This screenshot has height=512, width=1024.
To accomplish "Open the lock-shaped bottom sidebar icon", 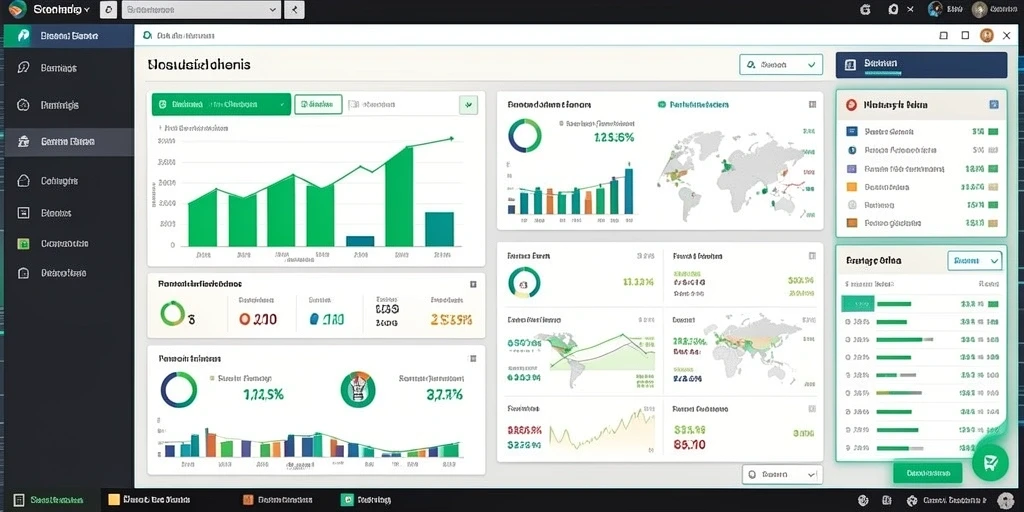I will click(x=24, y=273).
